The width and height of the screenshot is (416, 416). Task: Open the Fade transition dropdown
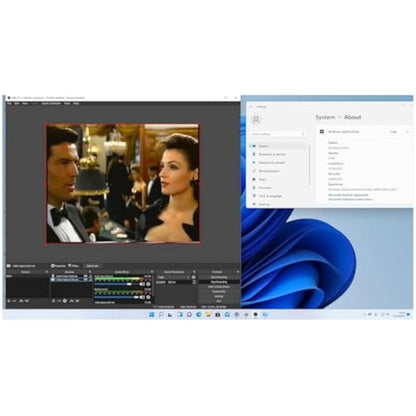pos(173,277)
